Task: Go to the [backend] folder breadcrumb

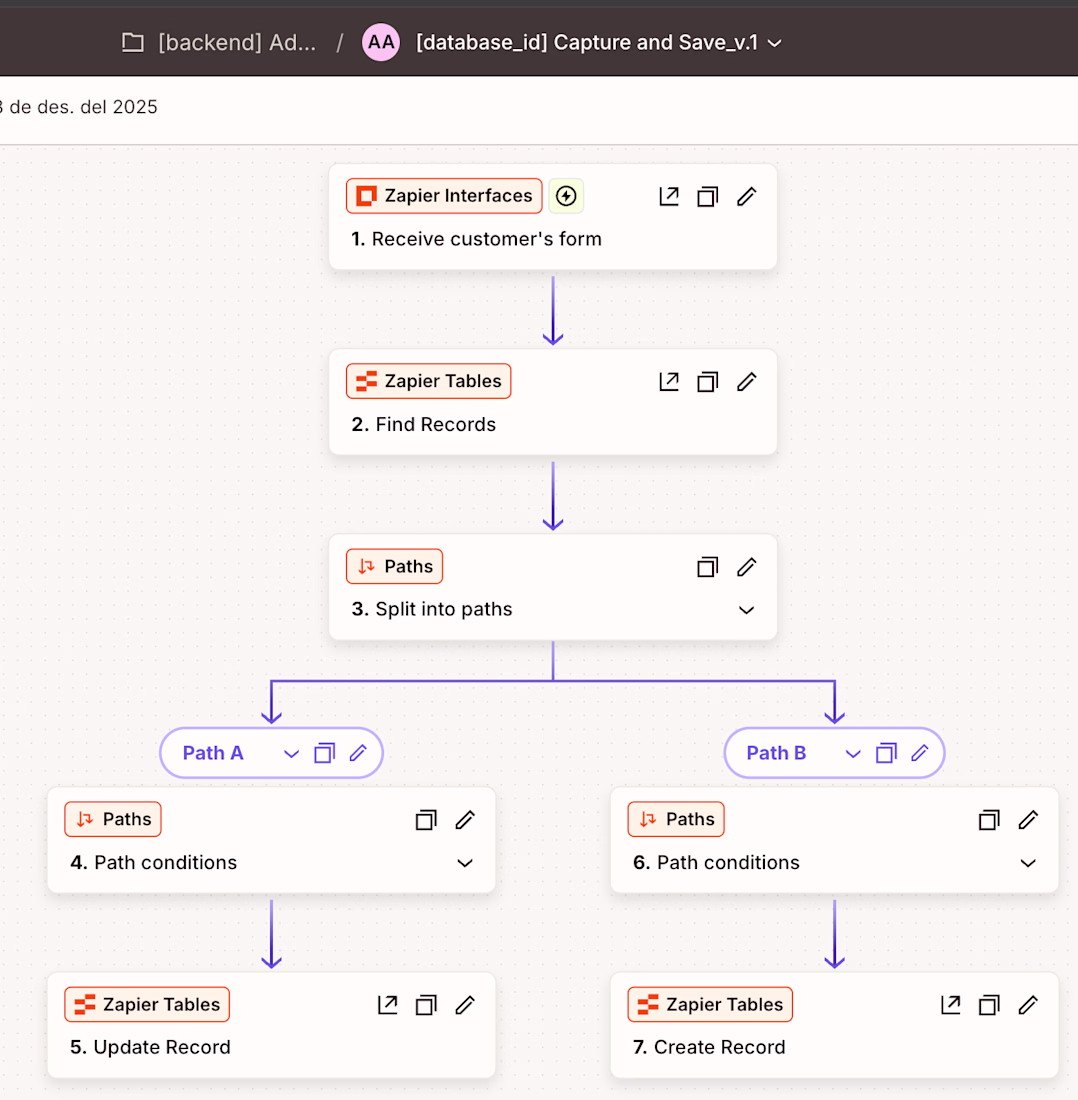Action: tap(220, 43)
